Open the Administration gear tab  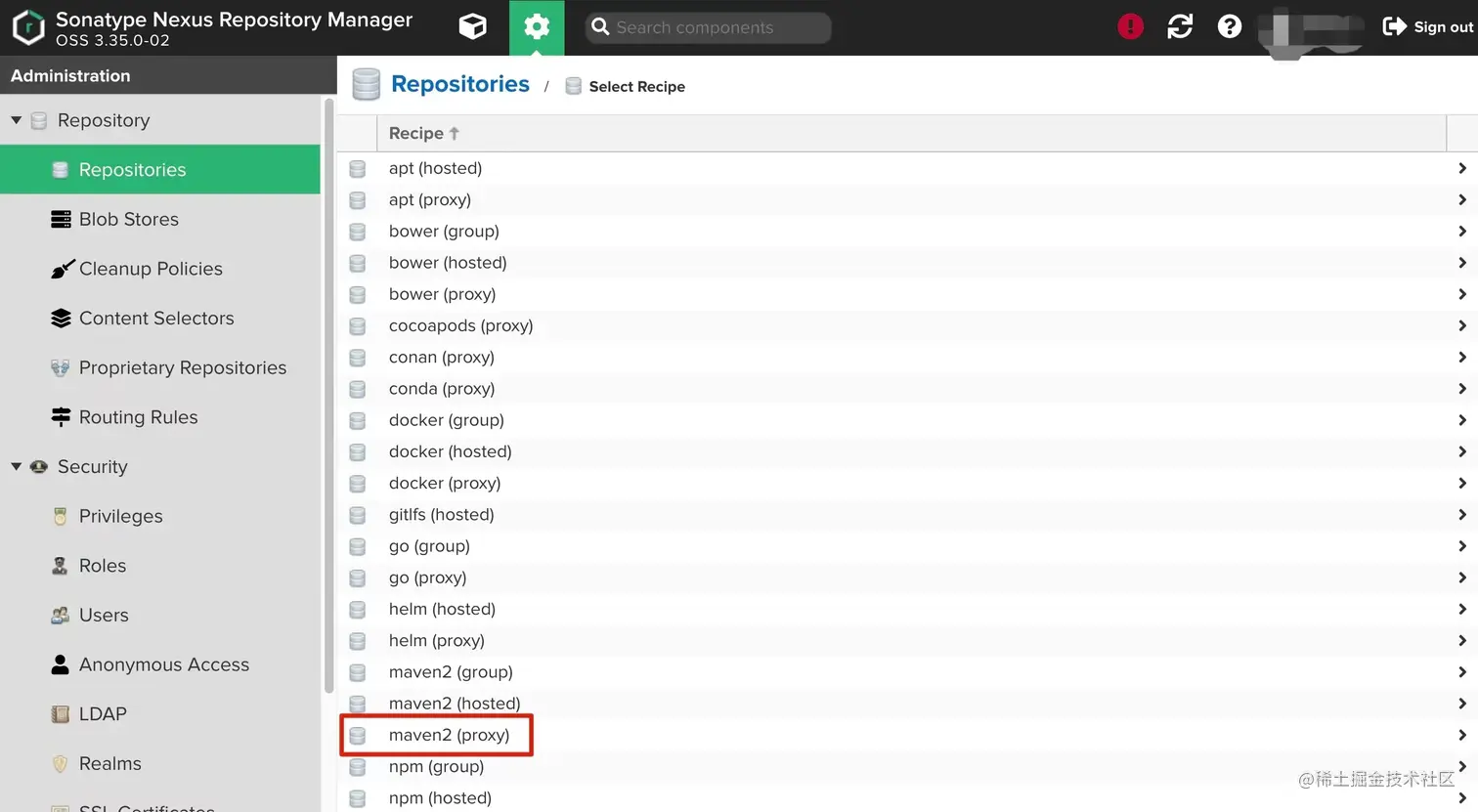(x=537, y=27)
